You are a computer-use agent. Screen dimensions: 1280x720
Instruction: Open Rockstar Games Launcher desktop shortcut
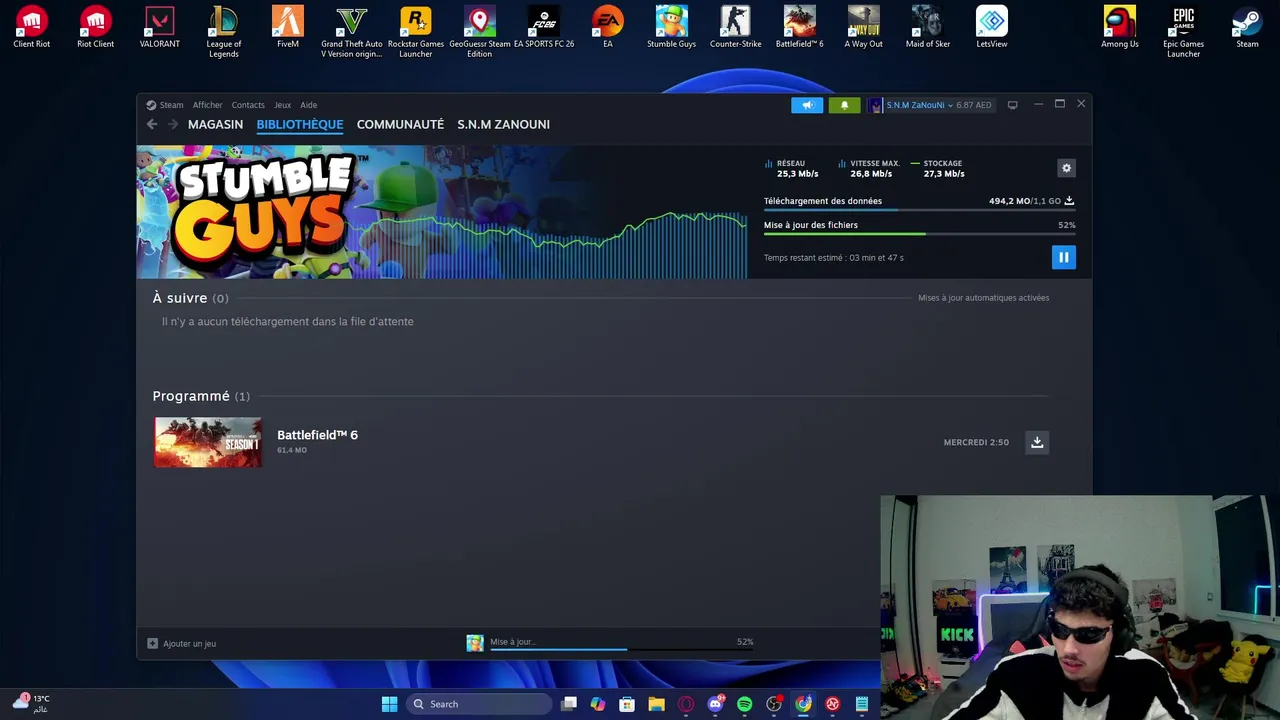(x=416, y=32)
